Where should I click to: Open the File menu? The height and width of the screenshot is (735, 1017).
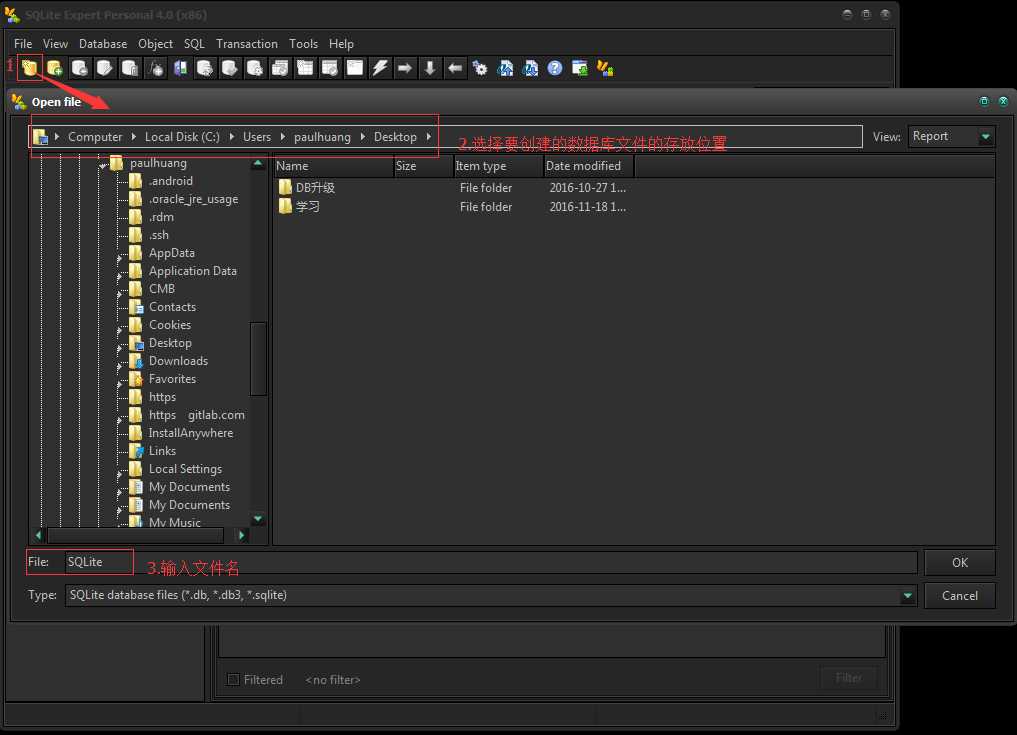click(x=23, y=43)
